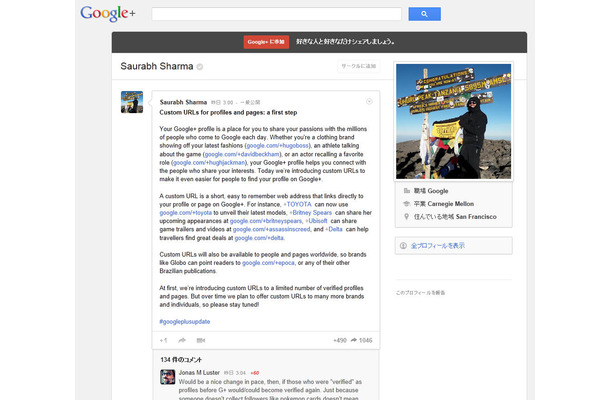Open the google.com/+delta link
This screenshot has width=610, height=400.
(x=259, y=238)
